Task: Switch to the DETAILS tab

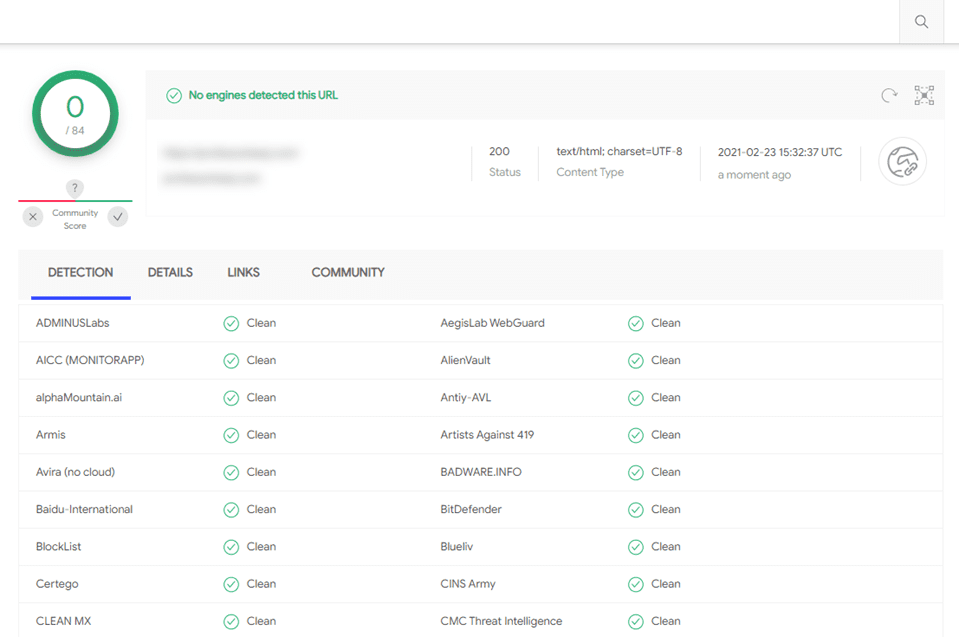Action: click(x=169, y=272)
